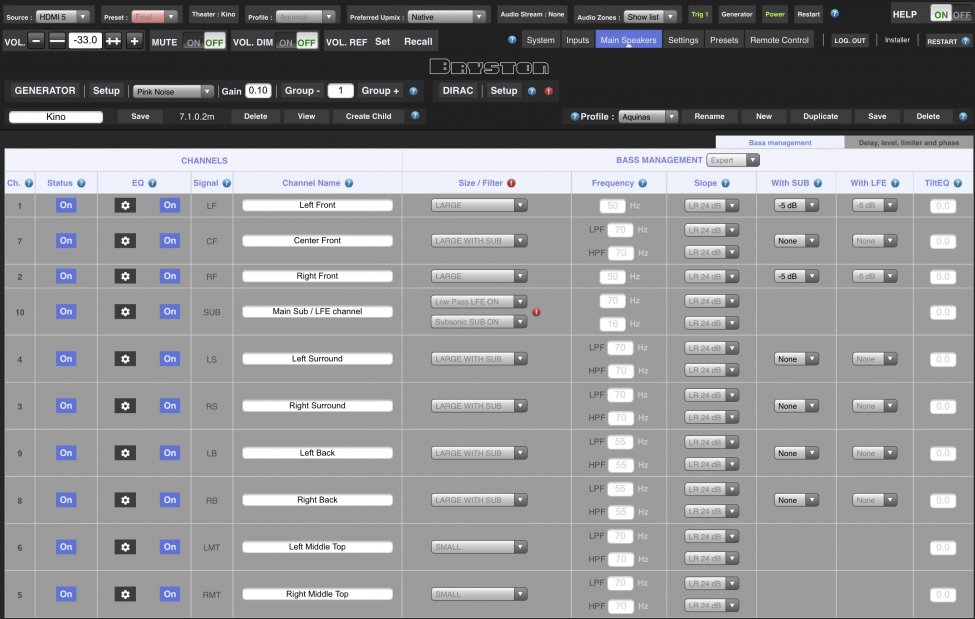975x619 pixels.
Task: Click the VOL. REF Recall button
Action: (x=418, y=42)
